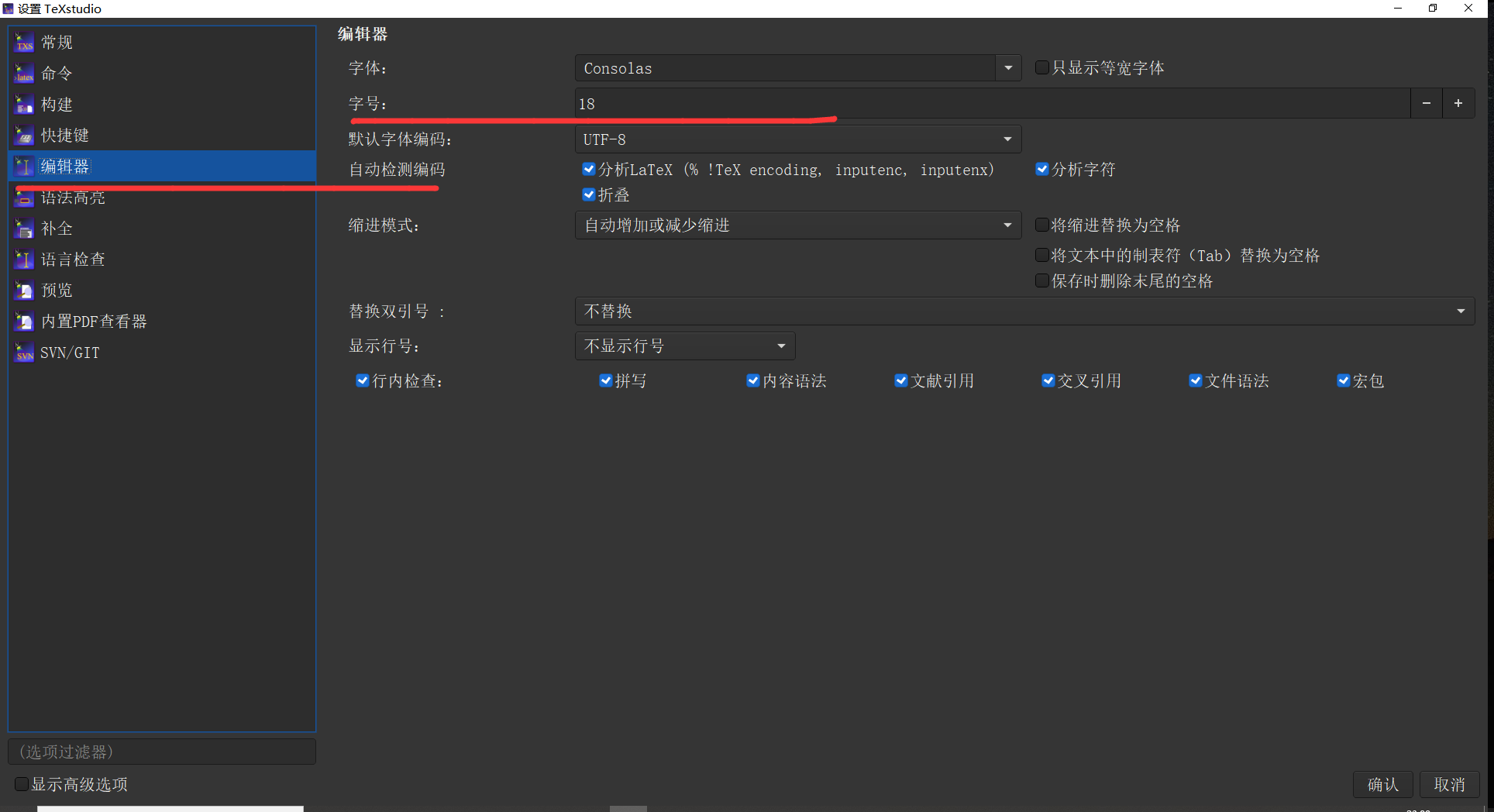Toggle the 行内检查 checkbox
The height and width of the screenshot is (812, 1494).
[x=363, y=381]
